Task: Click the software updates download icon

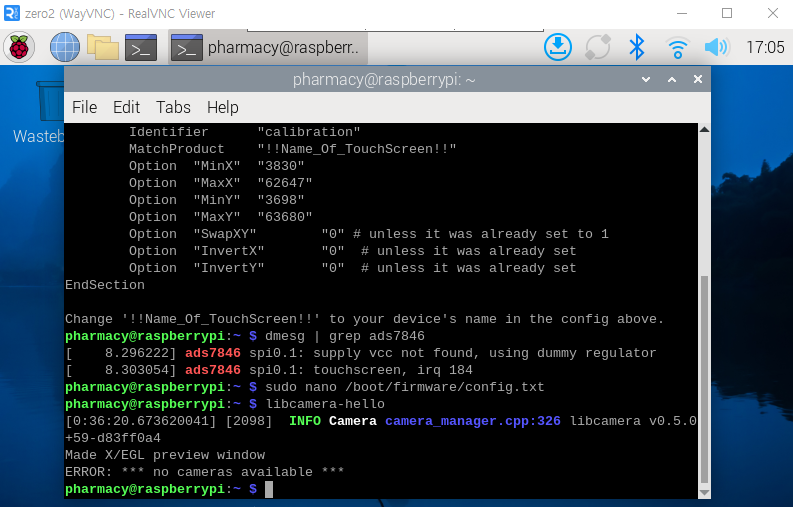Action: 558,47
